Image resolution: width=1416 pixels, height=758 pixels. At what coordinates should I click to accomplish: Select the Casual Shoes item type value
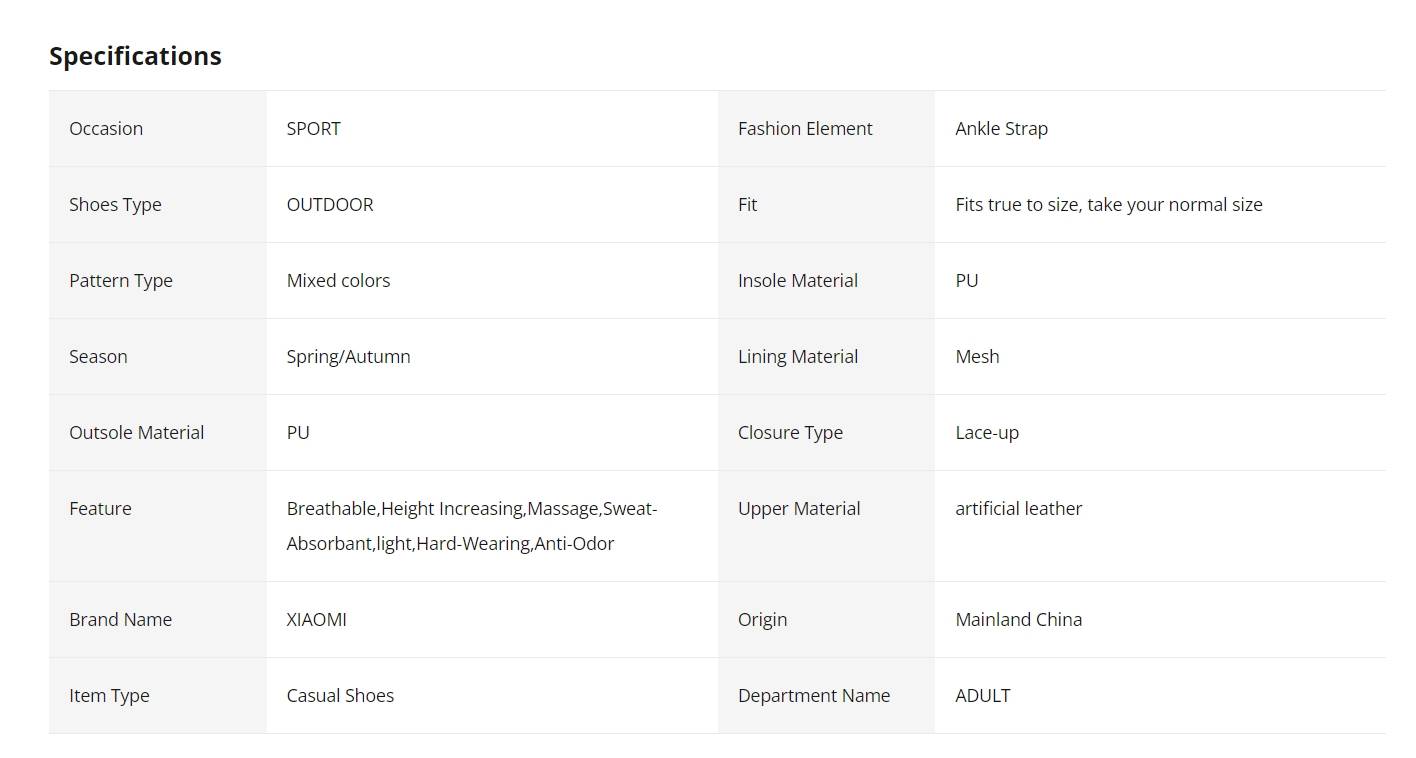coord(340,696)
